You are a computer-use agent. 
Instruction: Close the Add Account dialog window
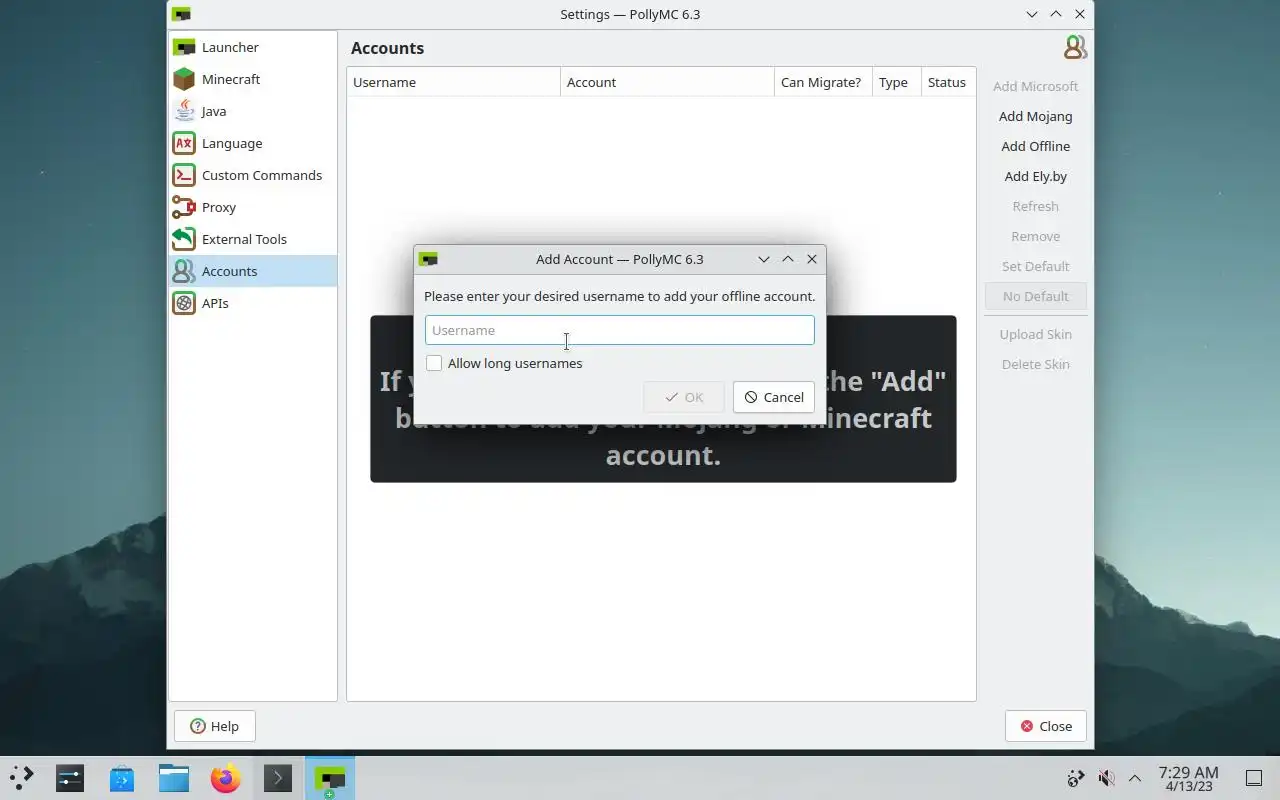coord(812,259)
